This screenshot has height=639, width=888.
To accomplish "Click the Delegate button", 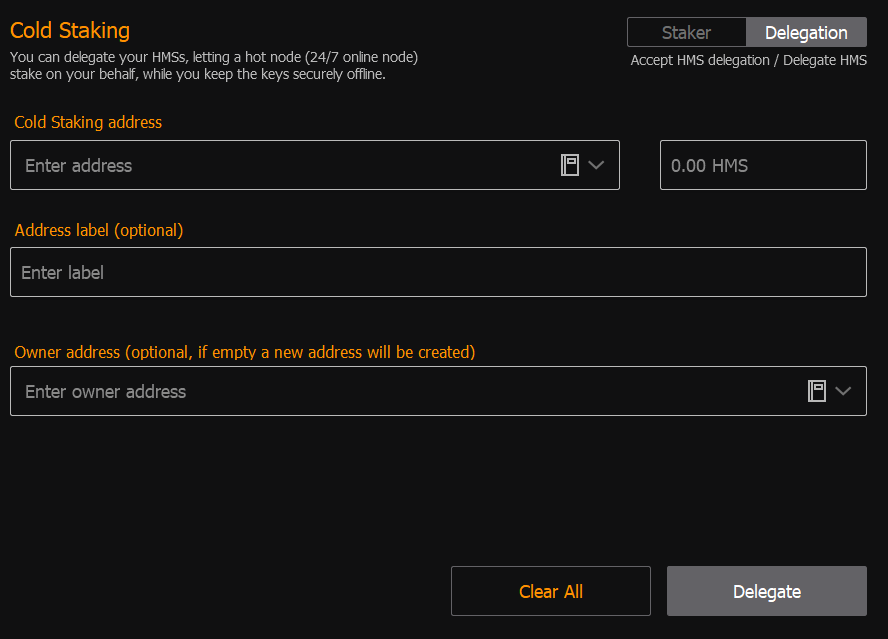I will [x=767, y=591].
